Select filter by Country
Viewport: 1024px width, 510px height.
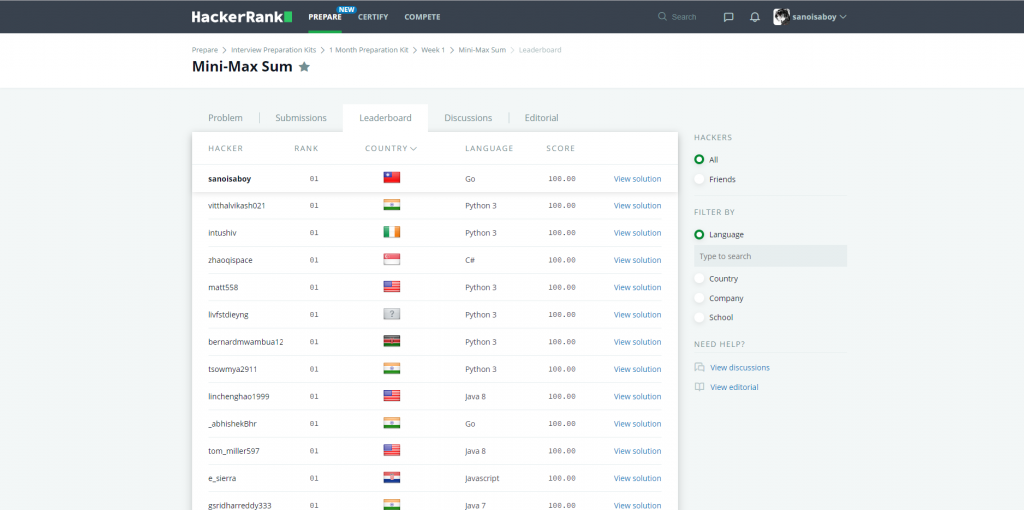[699, 279]
